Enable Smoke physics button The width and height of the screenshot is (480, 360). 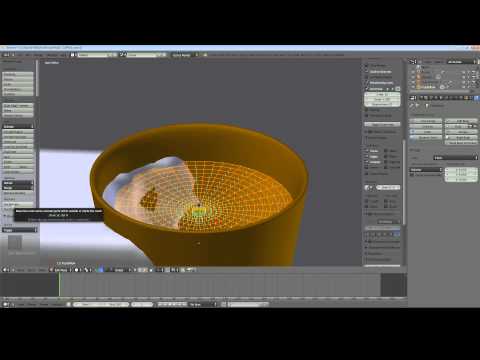click(x=461, y=132)
